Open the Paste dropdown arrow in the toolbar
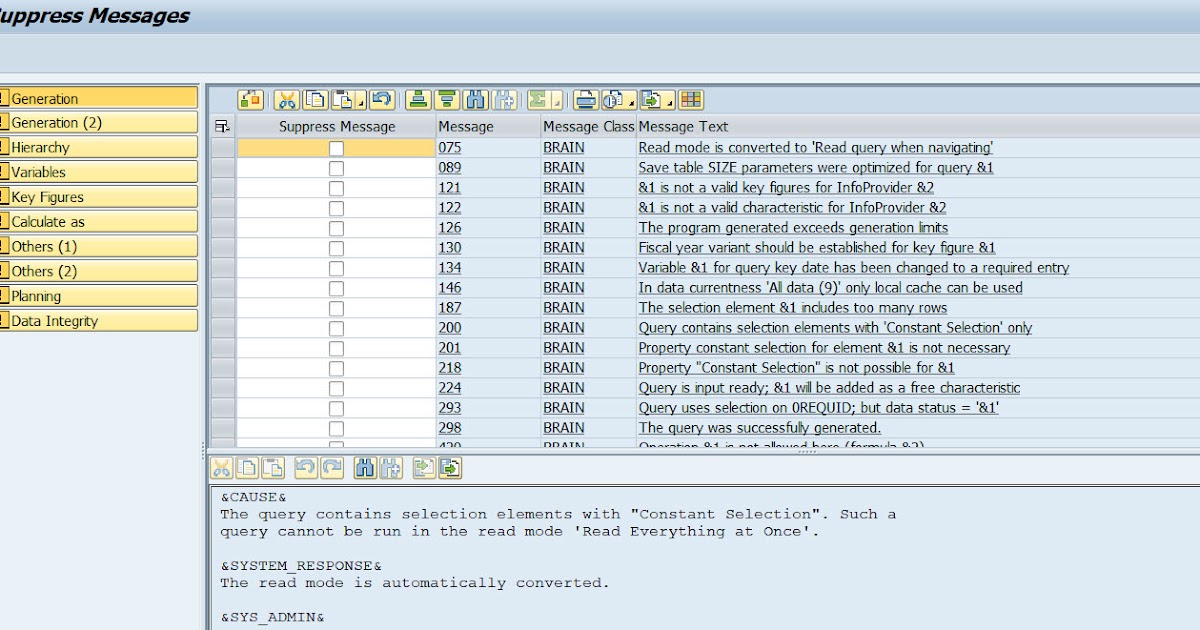This screenshot has width=1200, height=630. [361, 102]
